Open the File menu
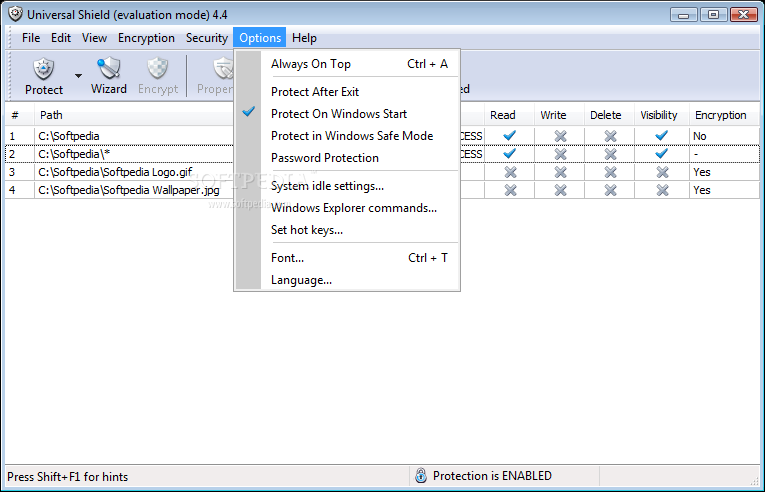 tap(31, 38)
